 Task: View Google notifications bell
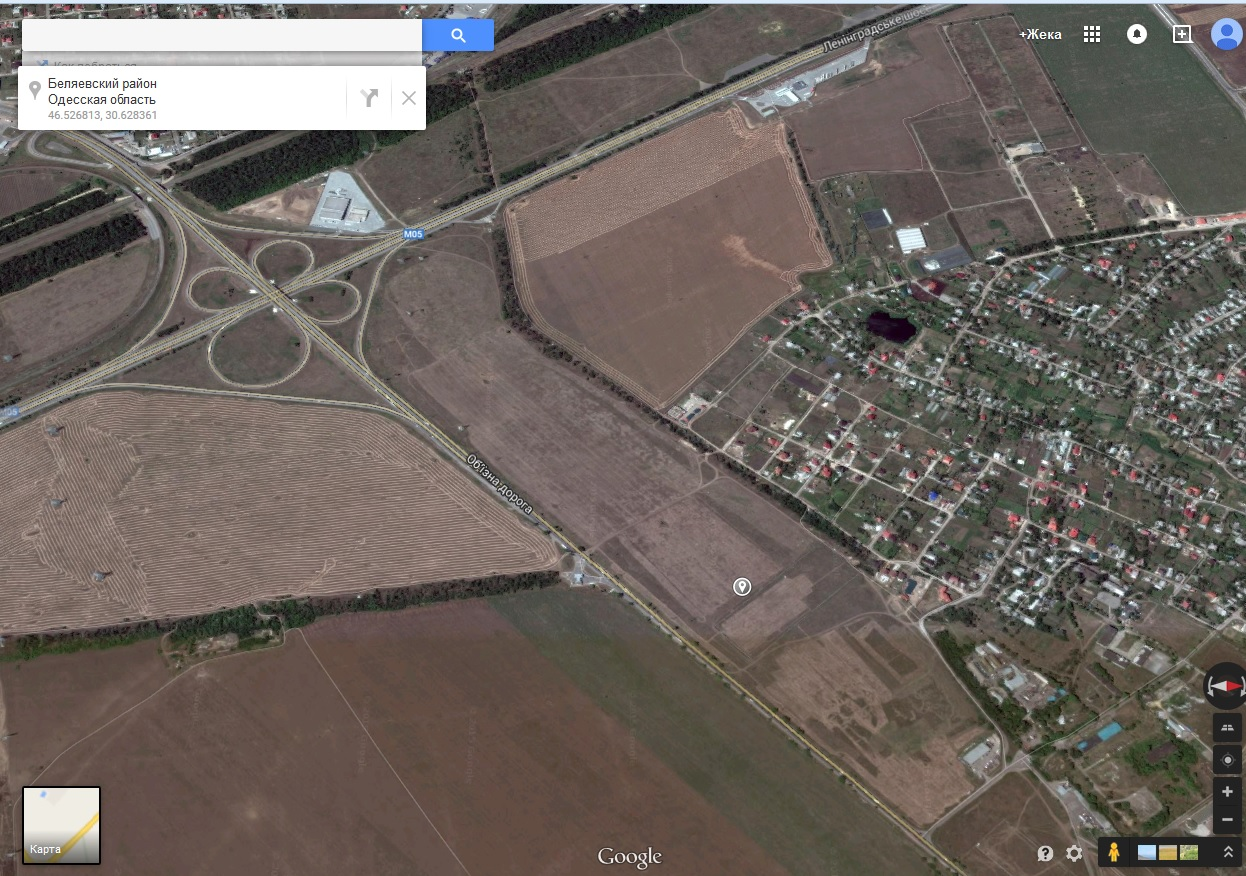click(x=1137, y=34)
